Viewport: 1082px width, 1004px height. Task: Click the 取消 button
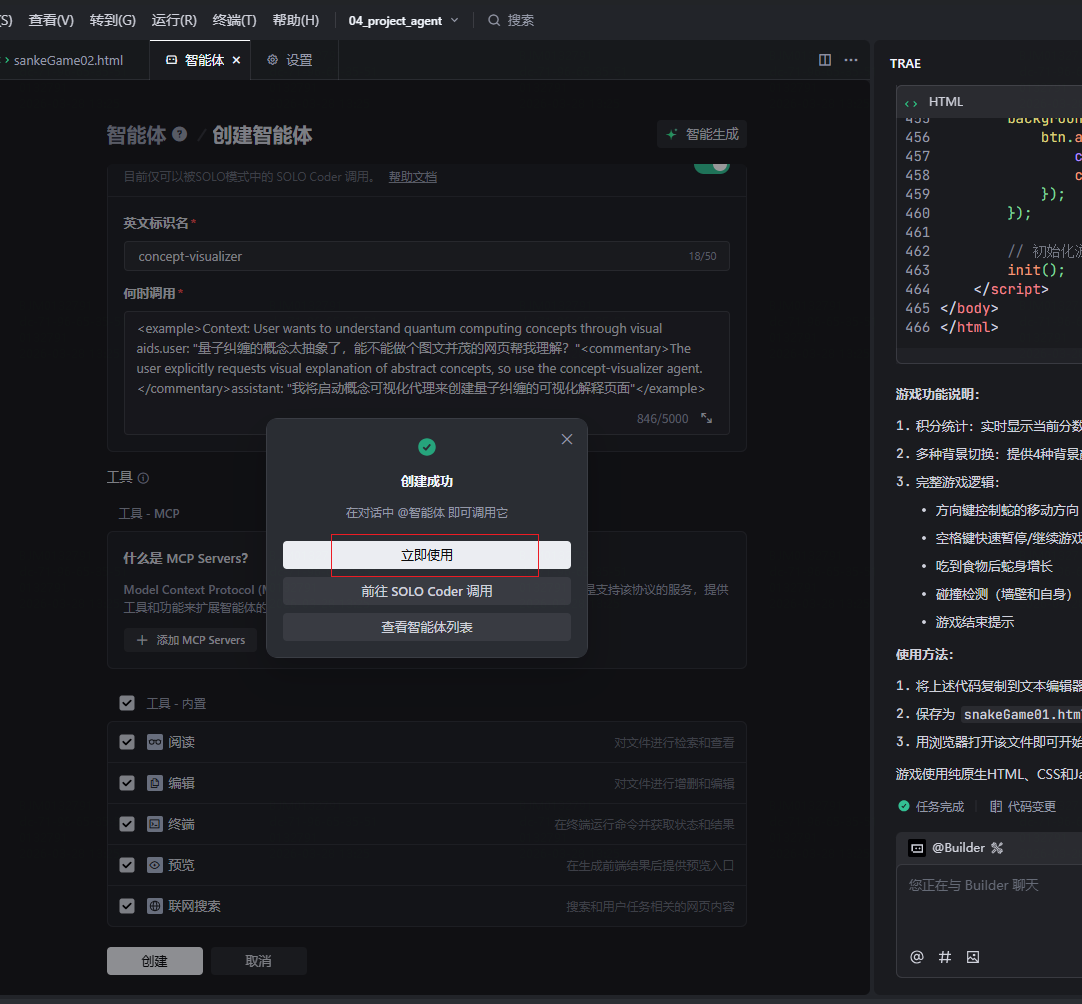coord(258,961)
